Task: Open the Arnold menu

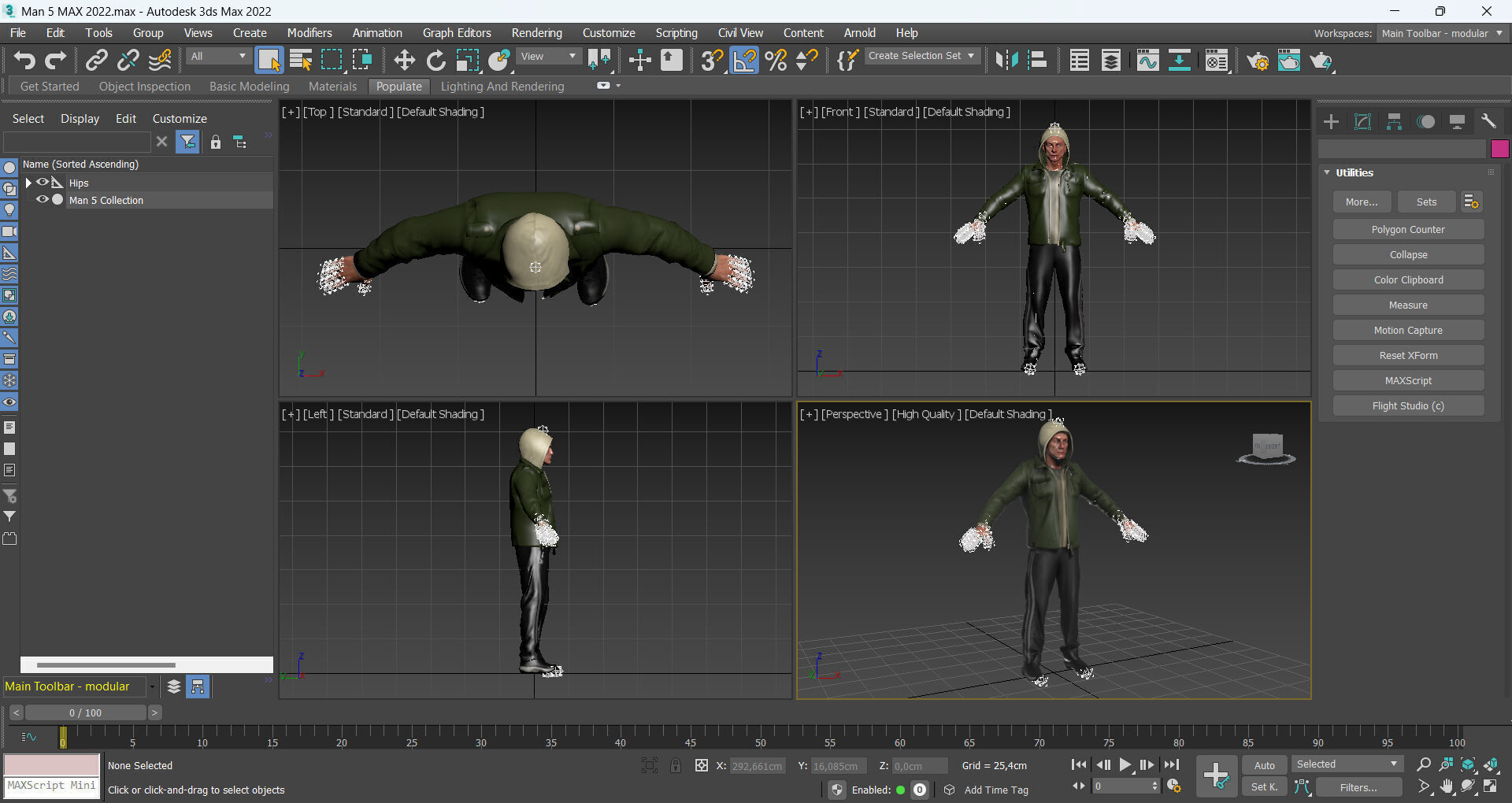Action: click(859, 33)
